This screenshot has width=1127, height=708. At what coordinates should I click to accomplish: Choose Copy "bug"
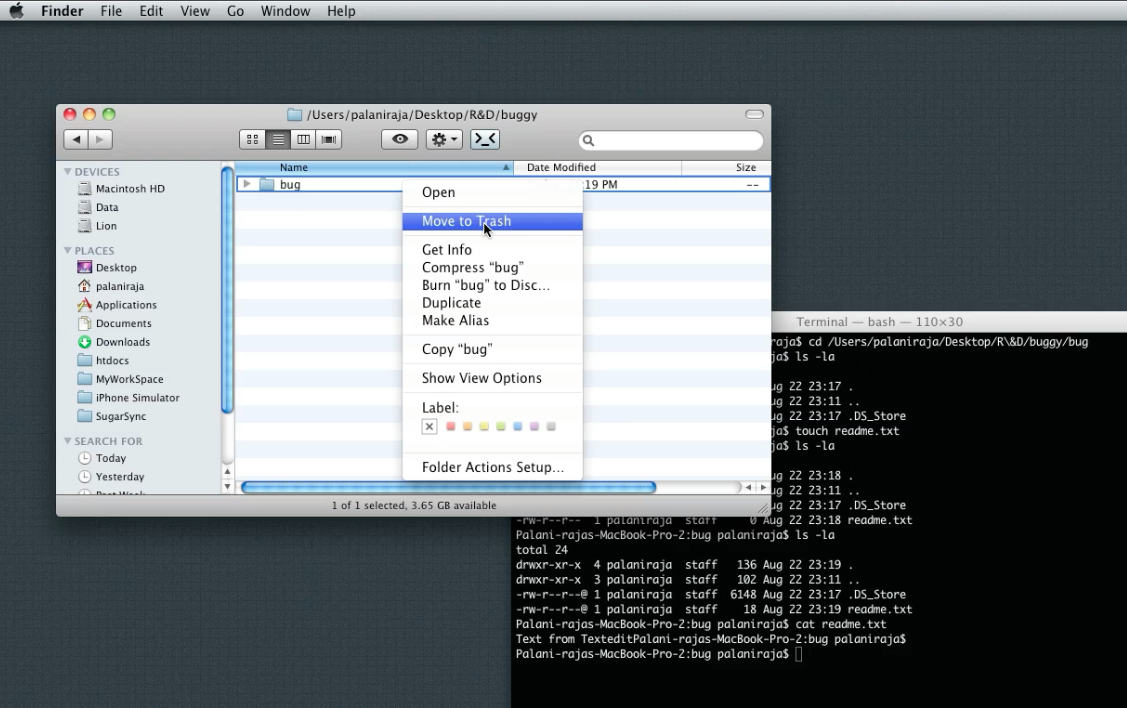[492, 349]
